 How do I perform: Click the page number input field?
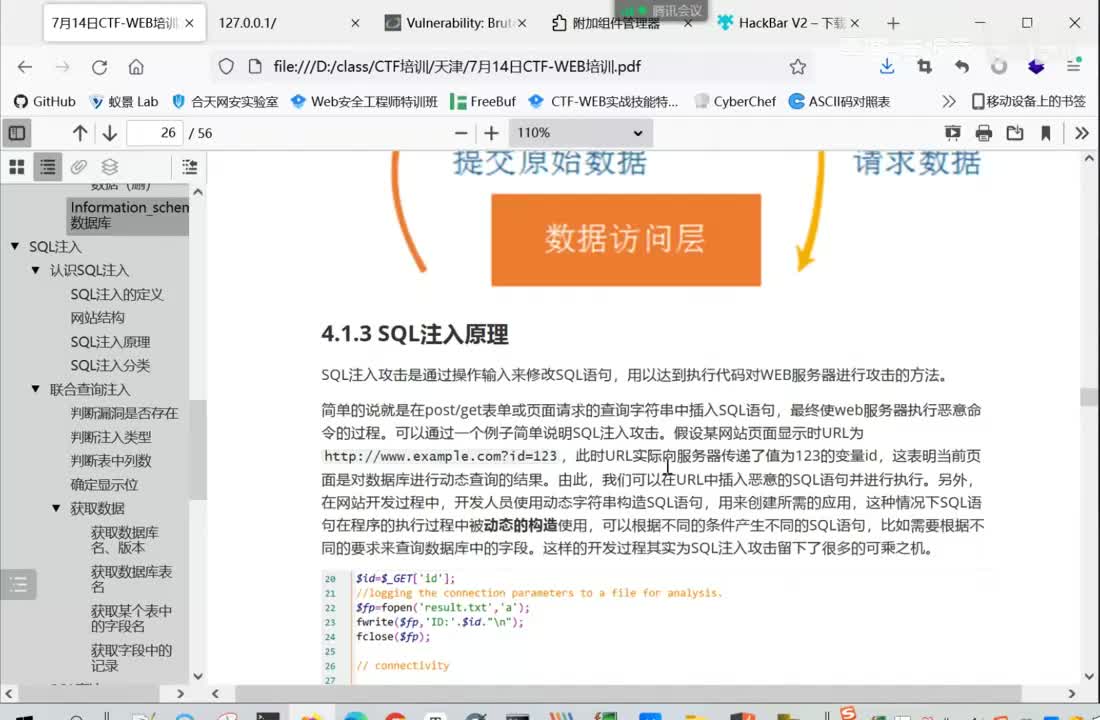pyautogui.click(x=155, y=133)
